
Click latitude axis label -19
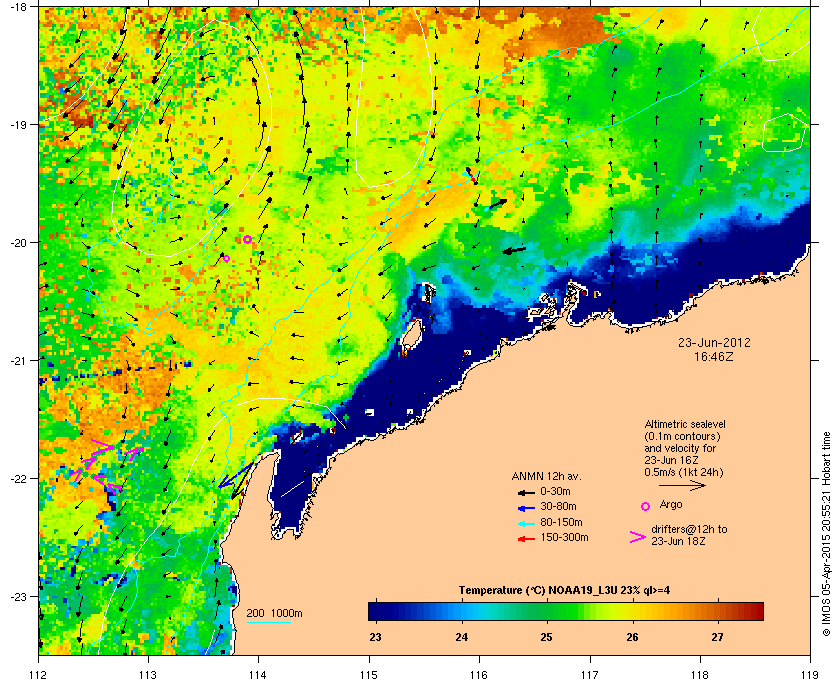(x=18, y=125)
